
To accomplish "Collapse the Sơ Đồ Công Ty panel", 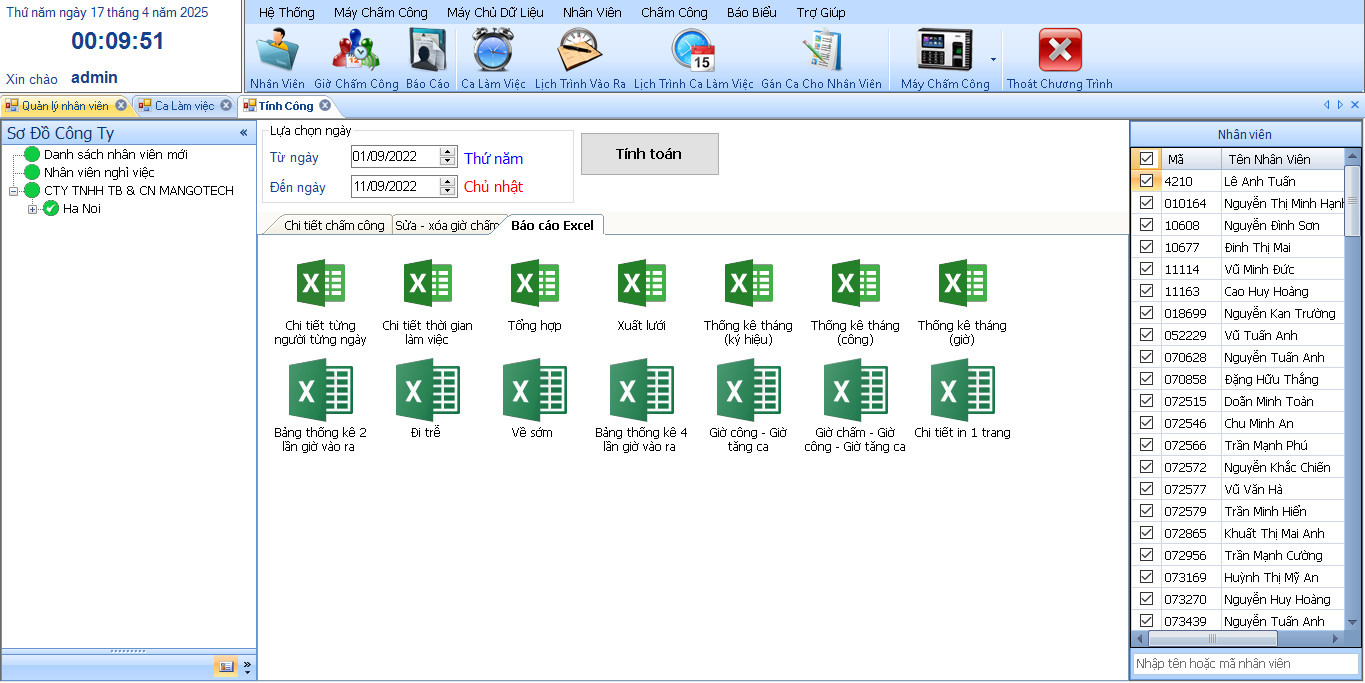I will click(243, 133).
